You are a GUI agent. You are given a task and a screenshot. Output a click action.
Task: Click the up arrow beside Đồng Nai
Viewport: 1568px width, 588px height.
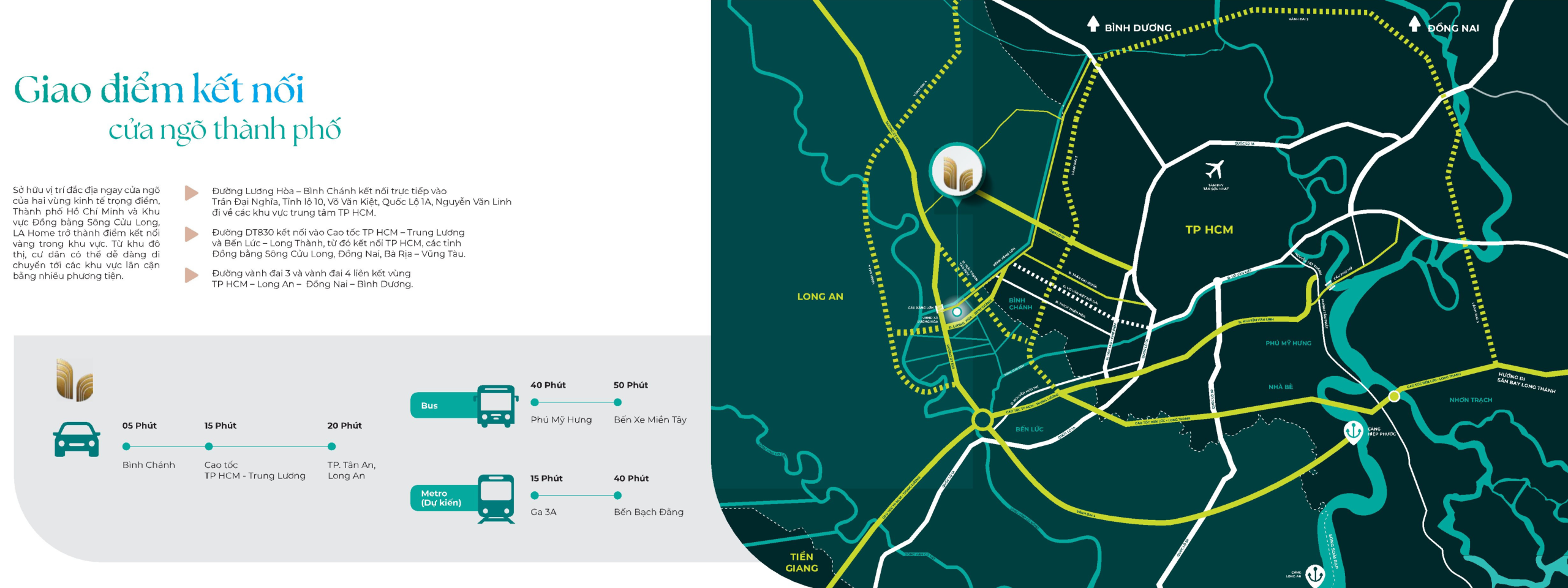pyautogui.click(x=1414, y=24)
